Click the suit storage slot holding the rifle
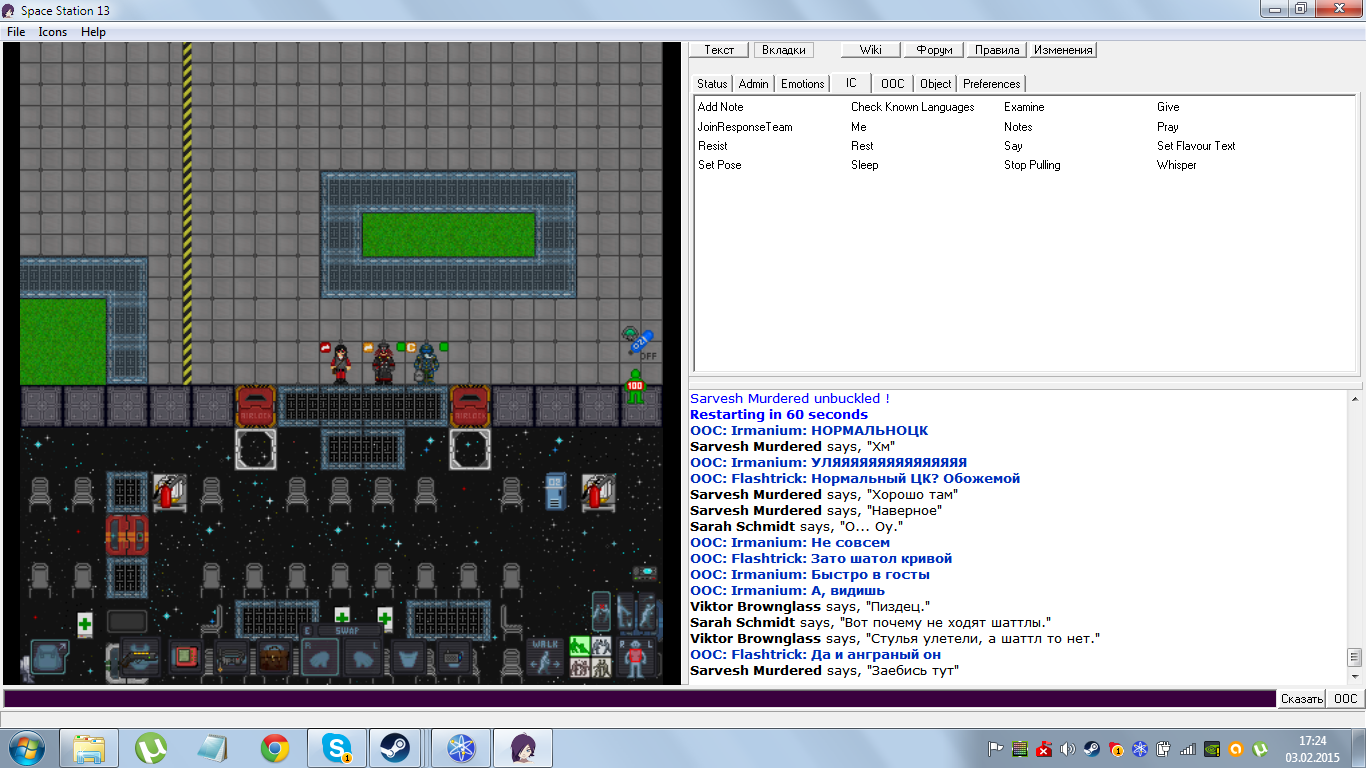This screenshot has width=1366, height=768. 140,656
